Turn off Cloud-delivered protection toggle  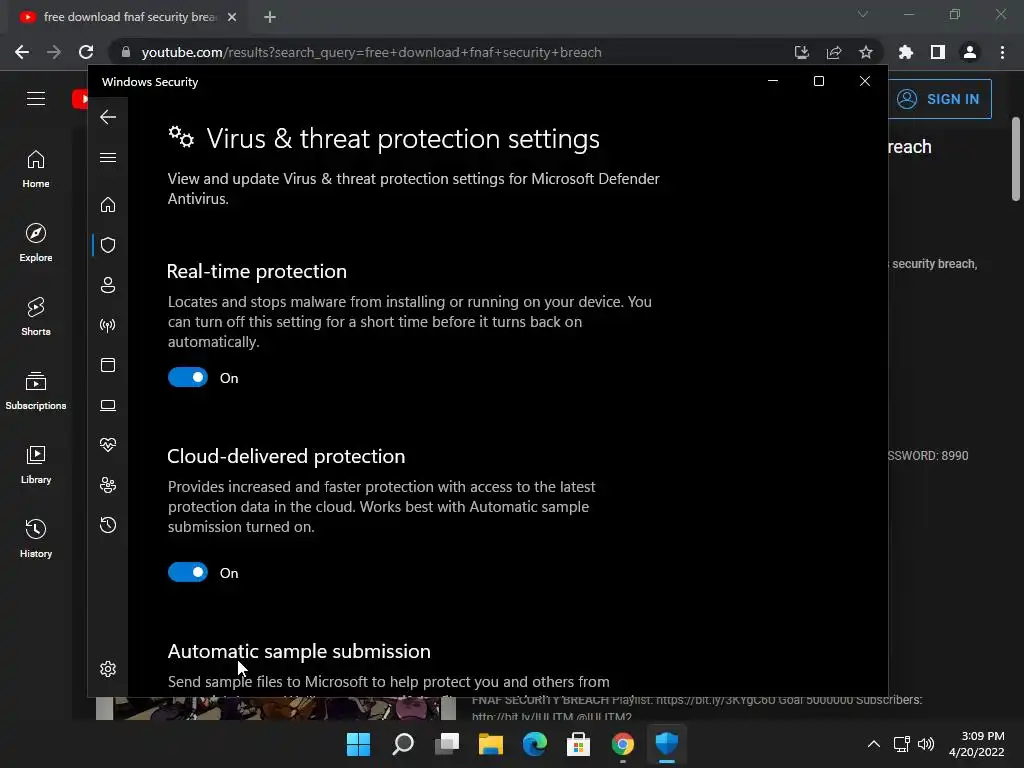pyautogui.click(x=188, y=573)
